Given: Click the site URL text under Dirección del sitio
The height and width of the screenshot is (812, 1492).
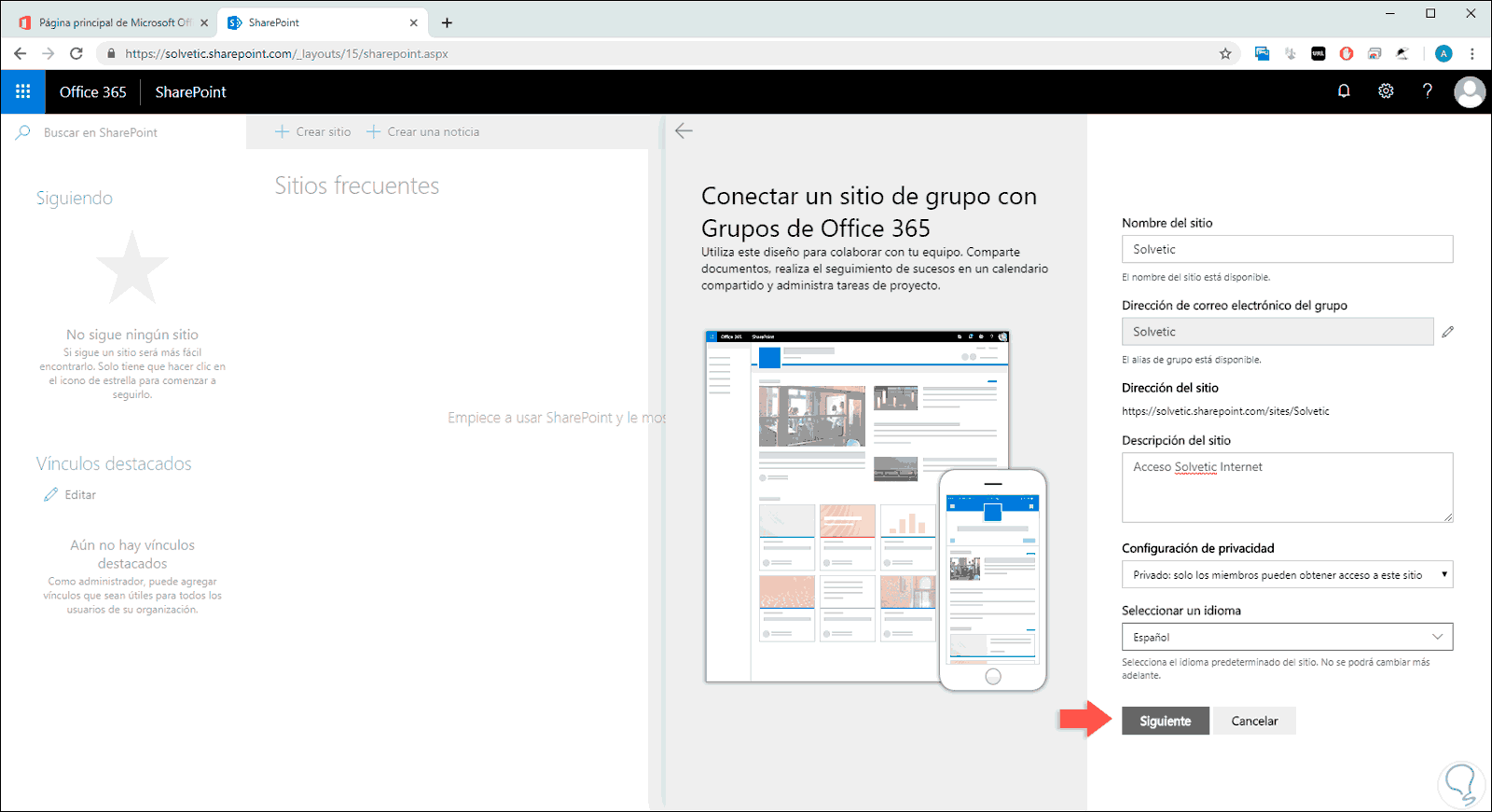Looking at the screenshot, I should click(1225, 411).
